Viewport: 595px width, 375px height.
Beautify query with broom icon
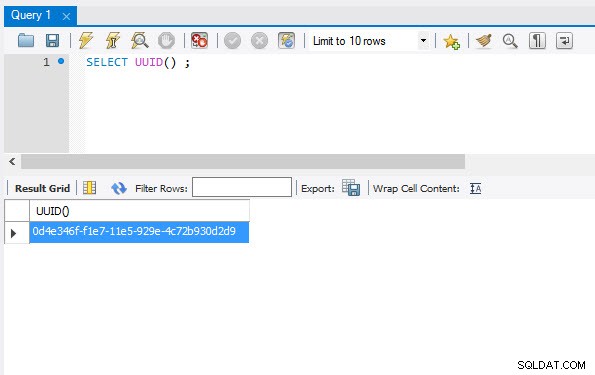[484, 40]
